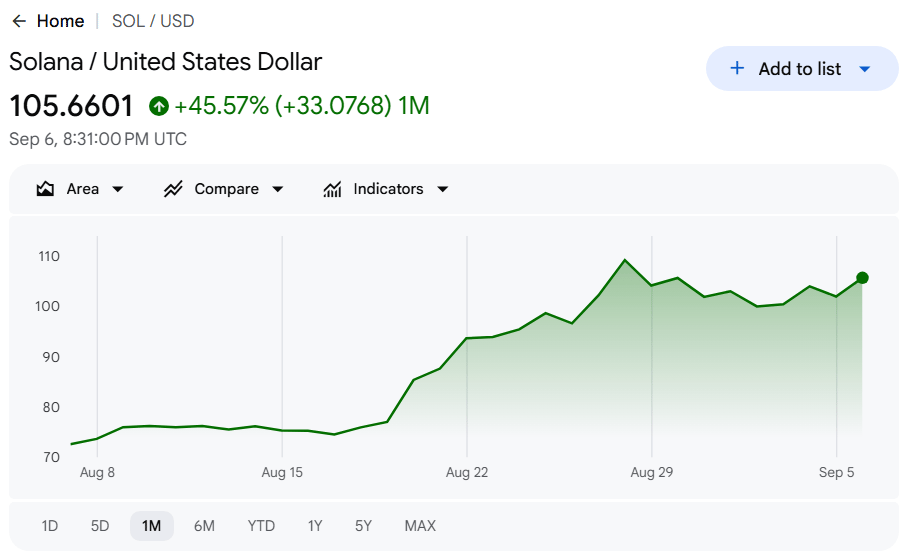
Task: Click the green up-arrow change icon
Action: (159, 106)
